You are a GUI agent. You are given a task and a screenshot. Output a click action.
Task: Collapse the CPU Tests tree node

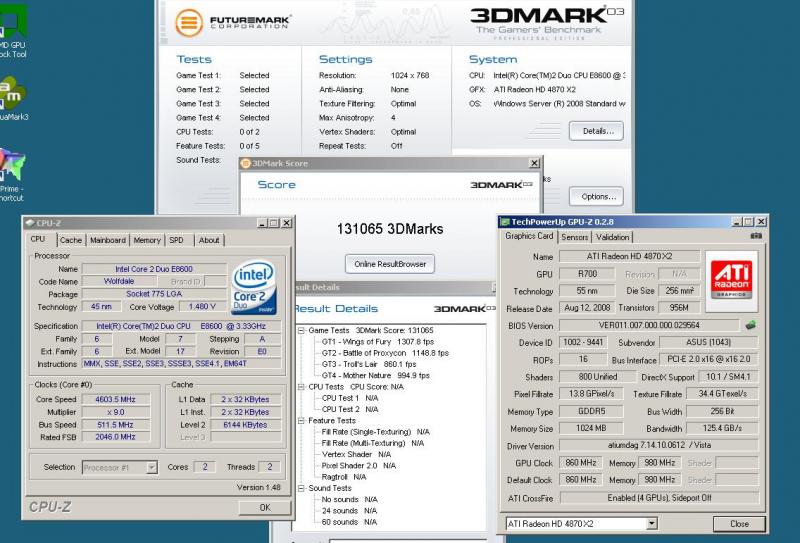302,387
